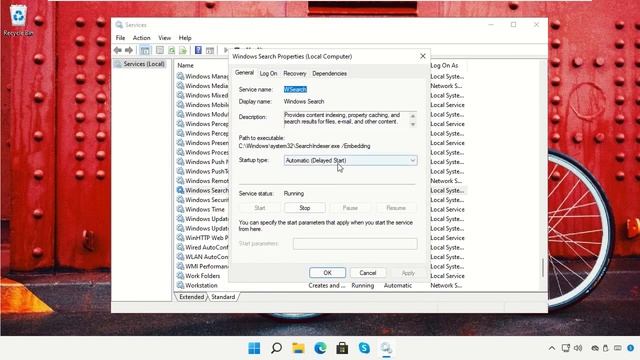Viewport: 640px width, 360px height.
Task: Go forward using the toolbar Forward arrow
Action: 129,50
